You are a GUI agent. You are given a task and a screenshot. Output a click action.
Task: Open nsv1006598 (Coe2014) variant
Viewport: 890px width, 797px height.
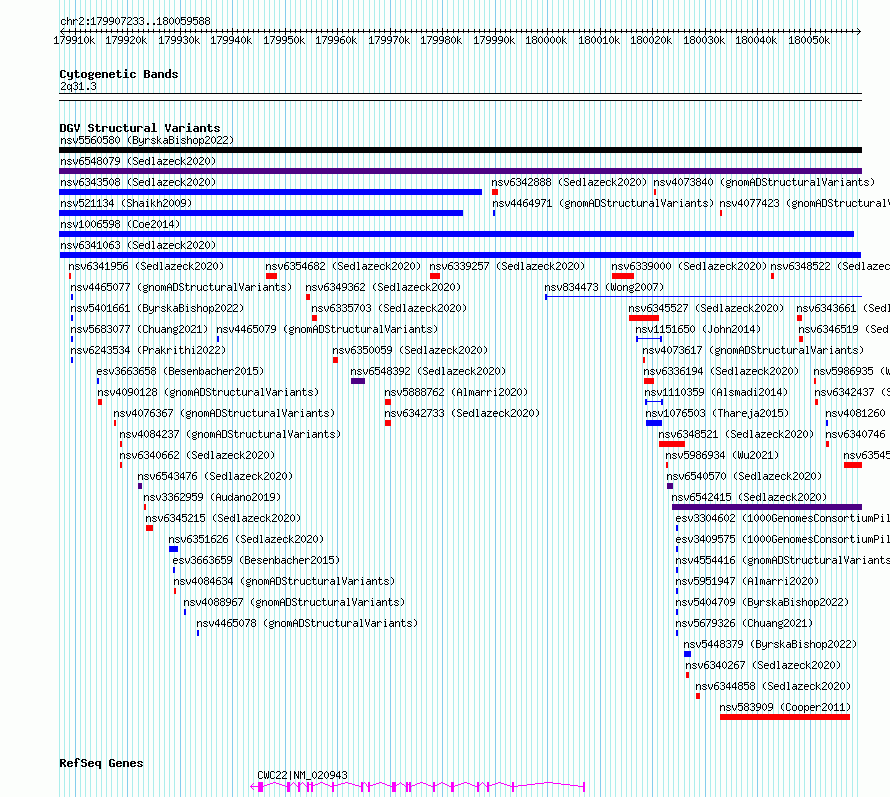coord(120,224)
